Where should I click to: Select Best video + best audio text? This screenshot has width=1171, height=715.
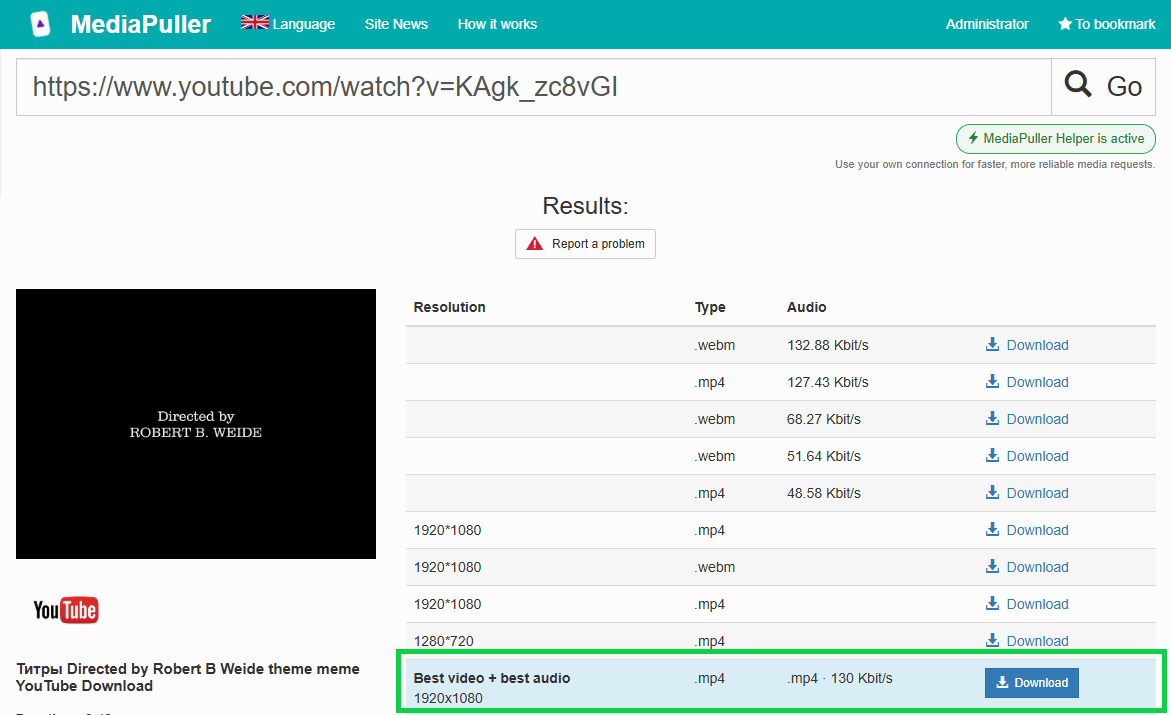(x=491, y=678)
